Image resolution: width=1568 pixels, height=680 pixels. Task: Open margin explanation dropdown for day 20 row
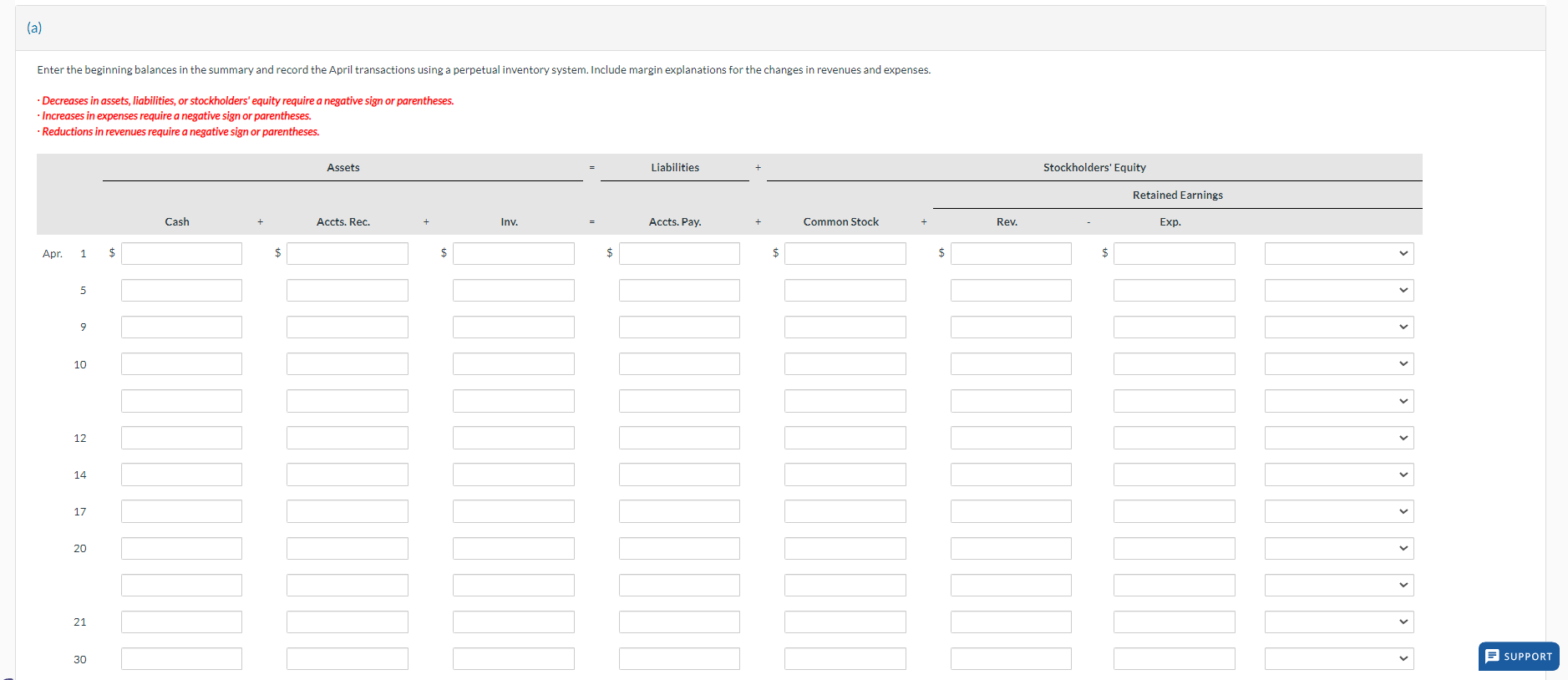[1339, 548]
